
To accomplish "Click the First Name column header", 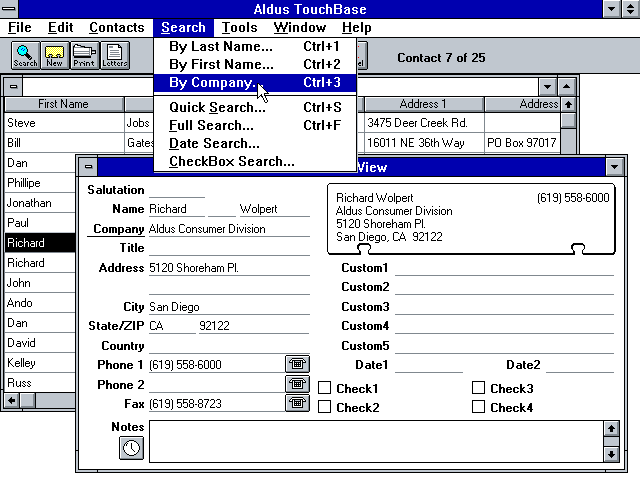I will point(64,104).
